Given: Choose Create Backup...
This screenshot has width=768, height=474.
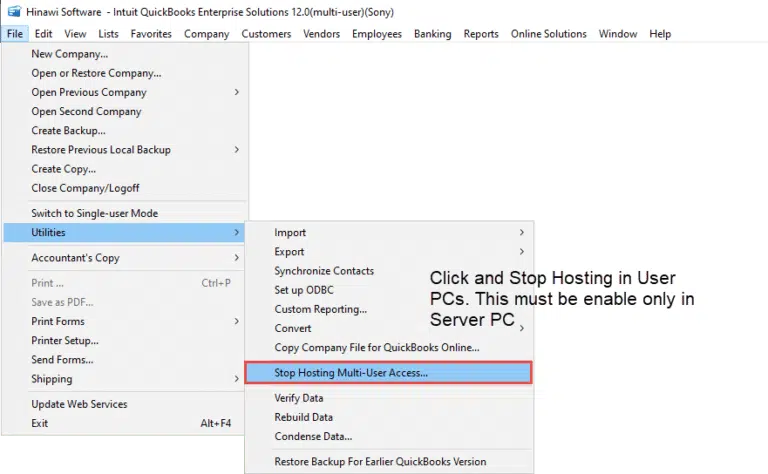Looking at the screenshot, I should point(124,130).
